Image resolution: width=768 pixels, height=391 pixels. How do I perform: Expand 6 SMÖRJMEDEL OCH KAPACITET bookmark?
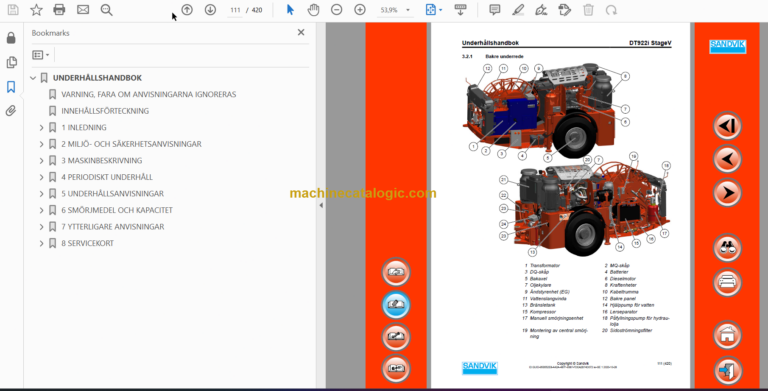(x=42, y=210)
